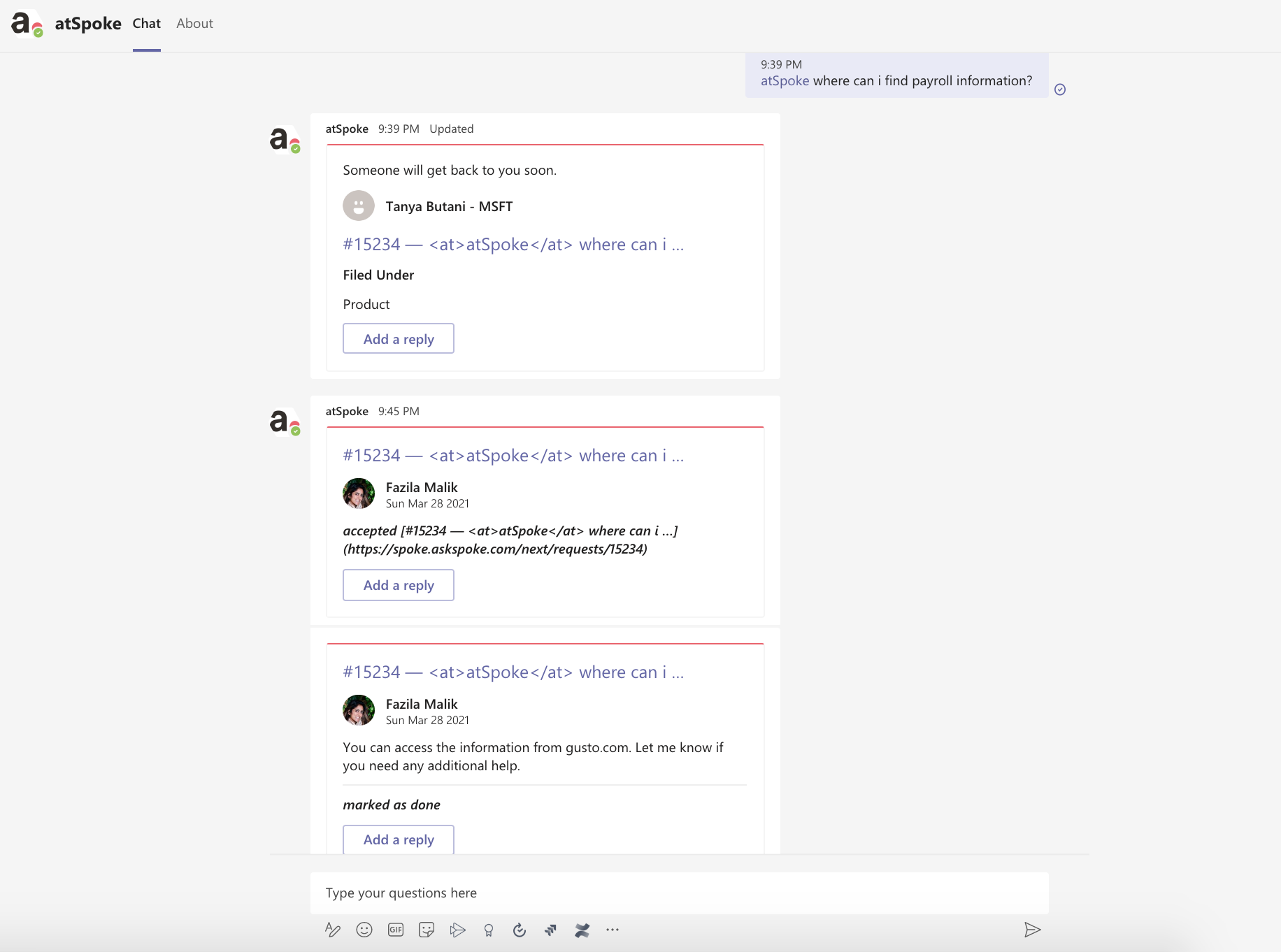Open the GIF picker in compose toolbar
This screenshot has height=952, width=1281.
(396, 930)
